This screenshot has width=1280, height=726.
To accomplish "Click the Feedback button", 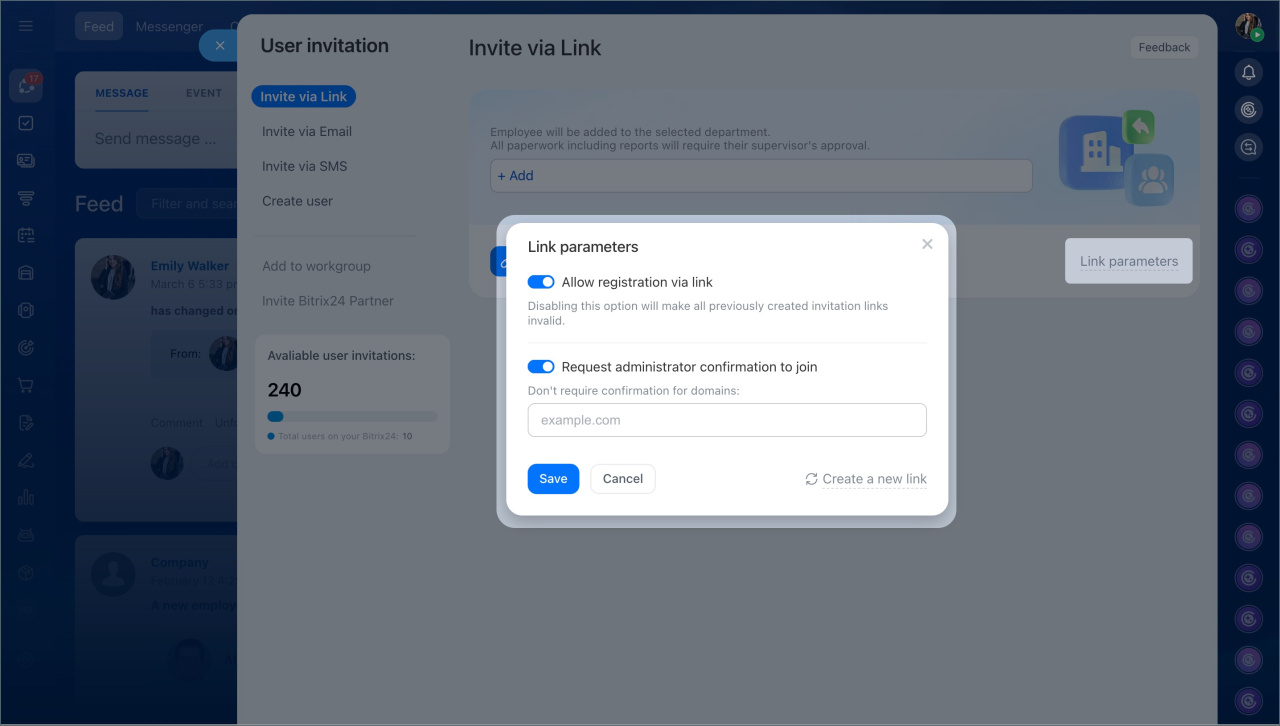I will [x=1164, y=47].
